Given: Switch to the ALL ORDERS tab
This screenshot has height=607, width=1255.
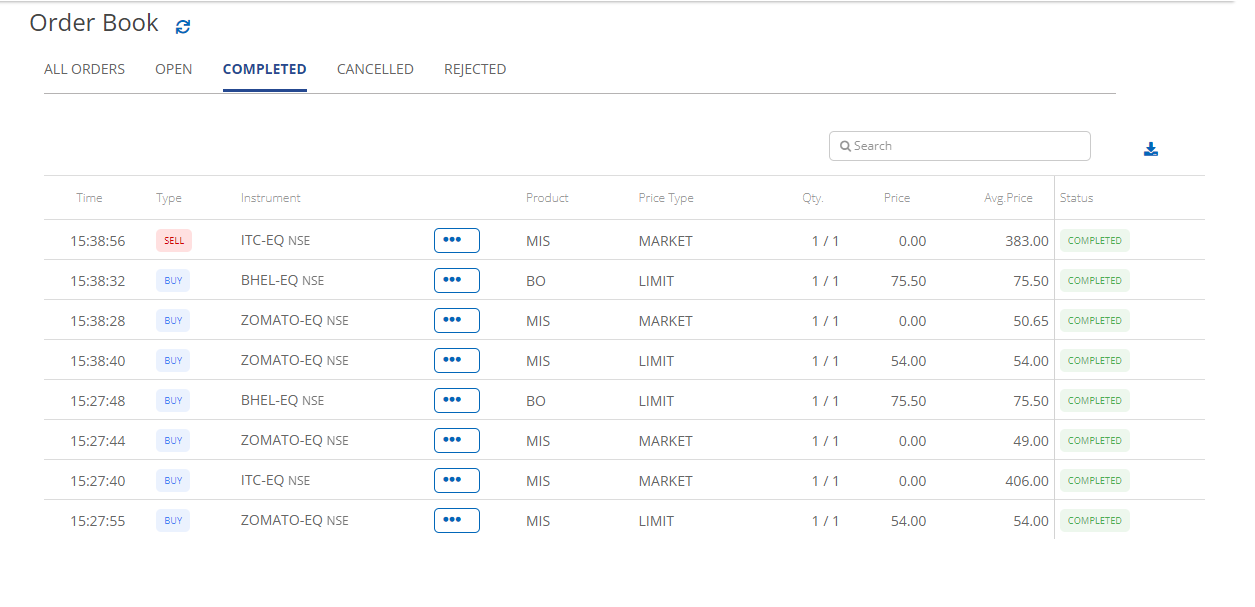Looking at the screenshot, I should tap(84, 69).
